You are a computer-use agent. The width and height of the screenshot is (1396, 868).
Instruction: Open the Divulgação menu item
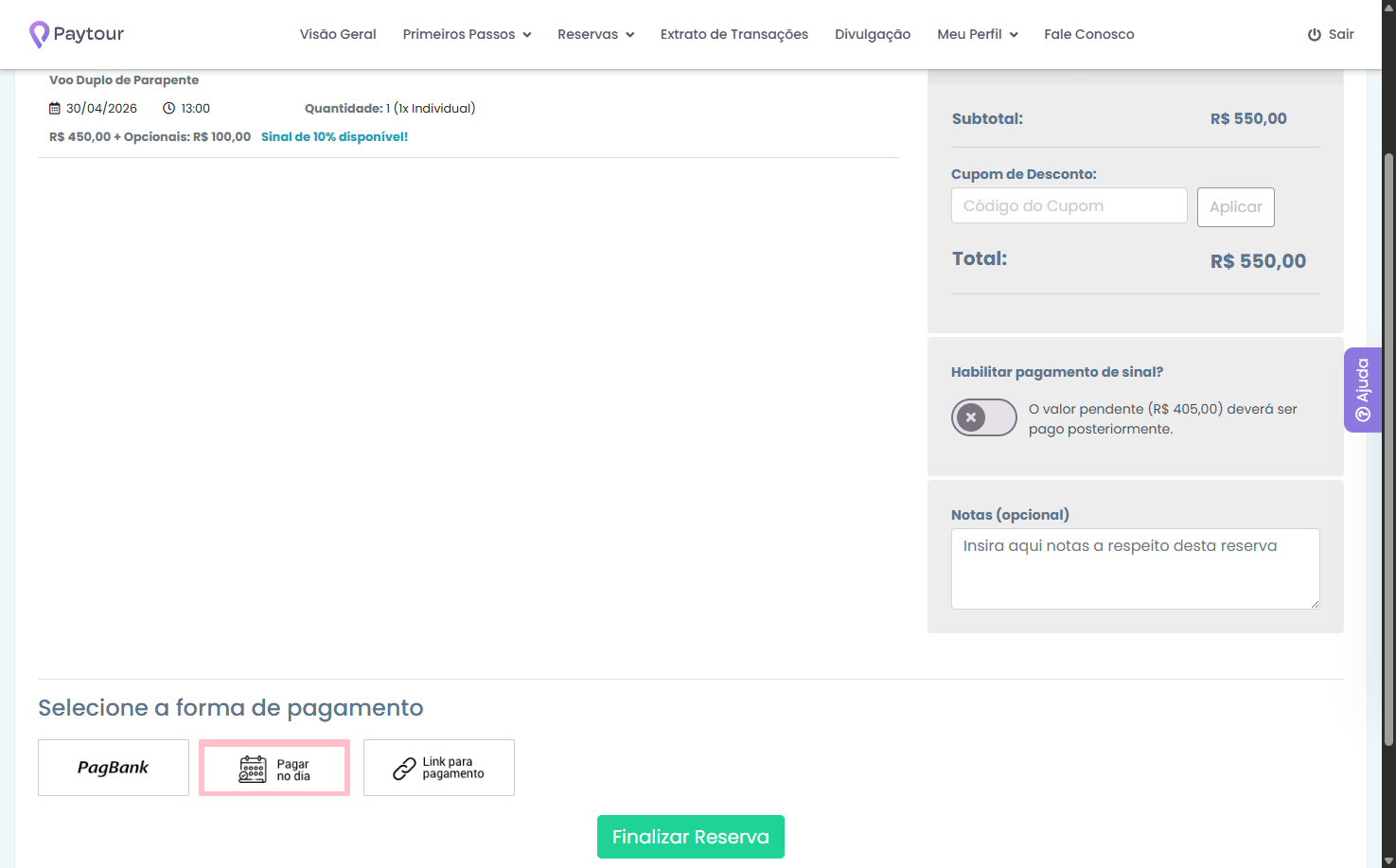click(x=873, y=34)
